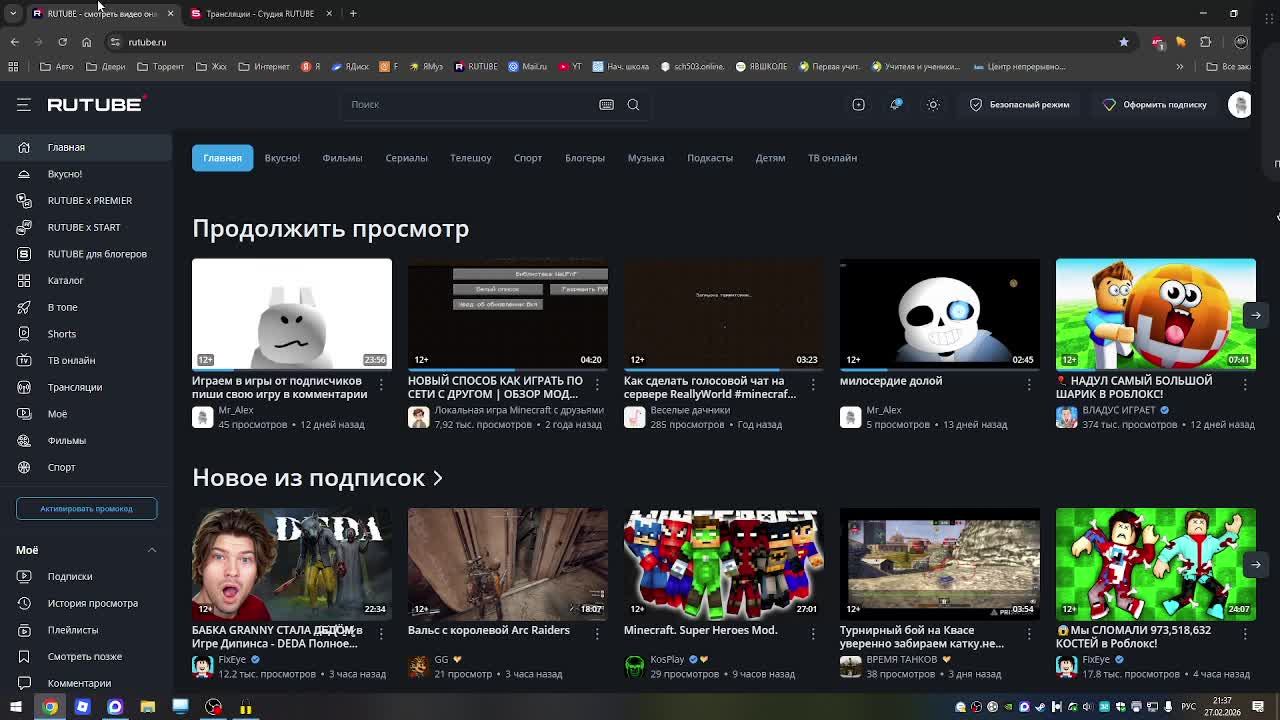Open Моё in the sidebar
Image resolution: width=1280 pixels, height=720 pixels.
[86, 414]
